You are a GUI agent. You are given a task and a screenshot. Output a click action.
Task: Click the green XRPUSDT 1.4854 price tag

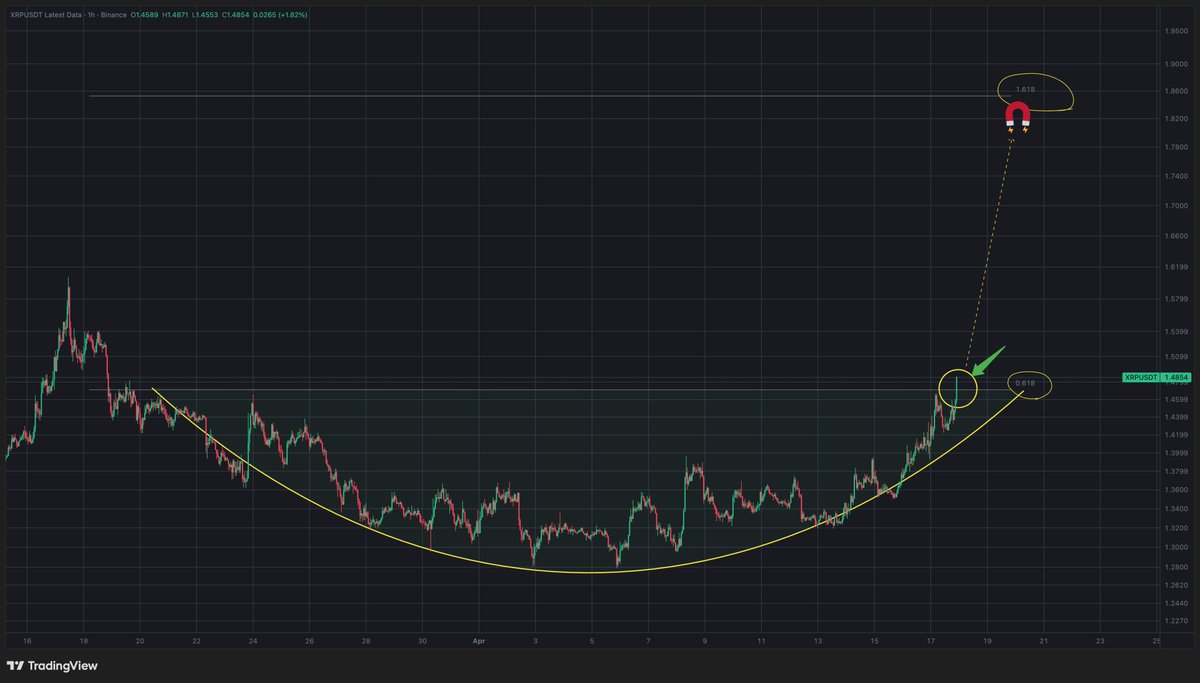point(1157,377)
